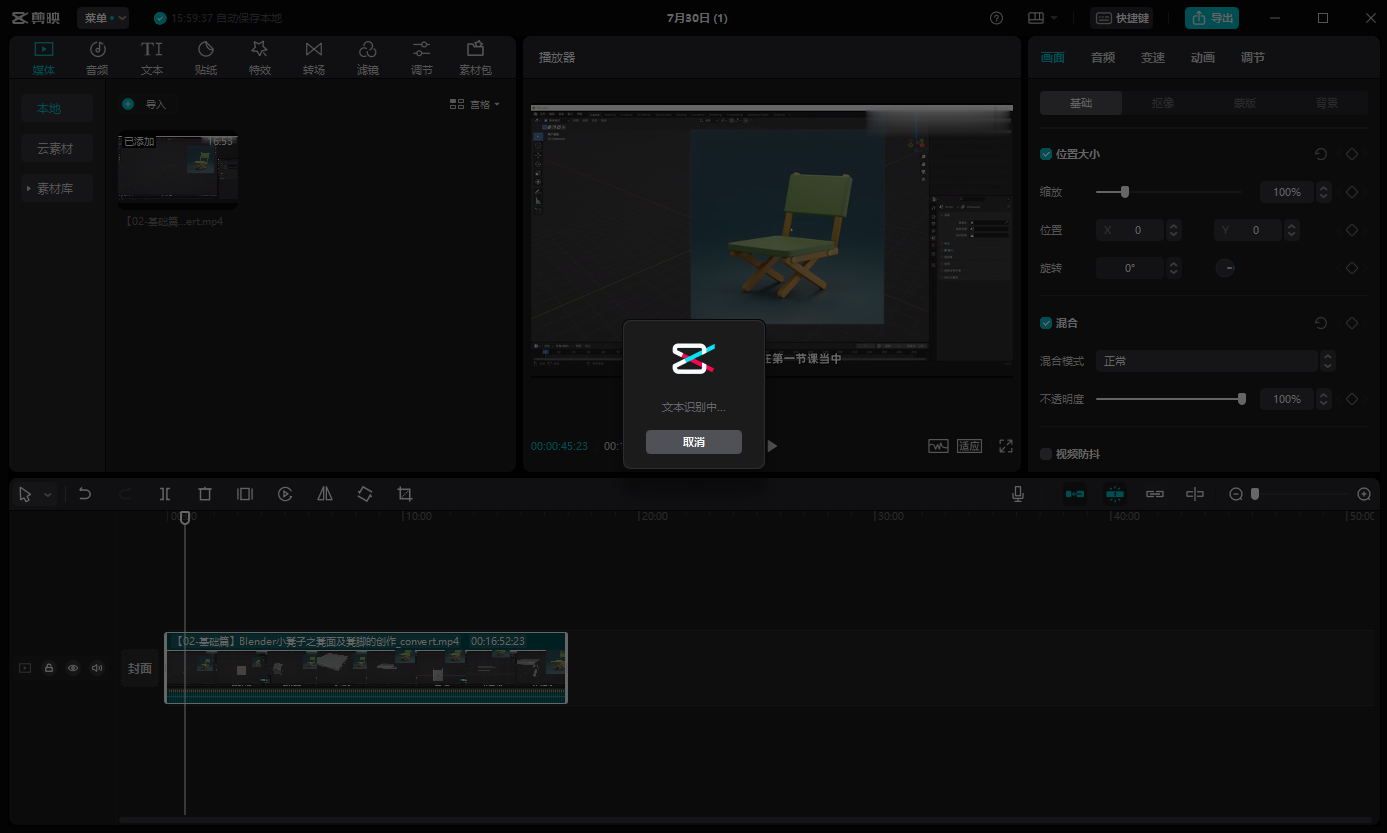Toggle the 混合 checkbox
1387x833 pixels.
[1046, 323]
